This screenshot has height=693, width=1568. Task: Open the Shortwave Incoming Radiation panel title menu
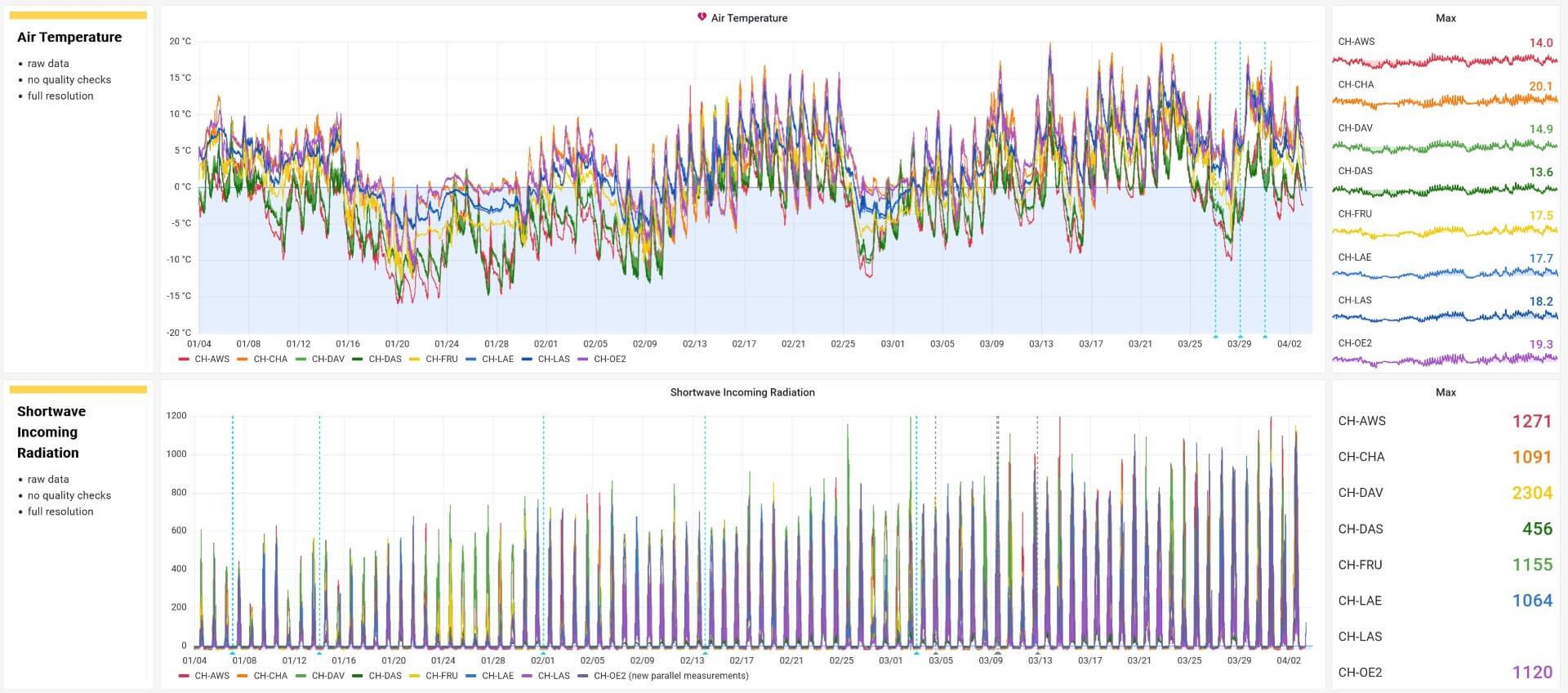coord(742,392)
